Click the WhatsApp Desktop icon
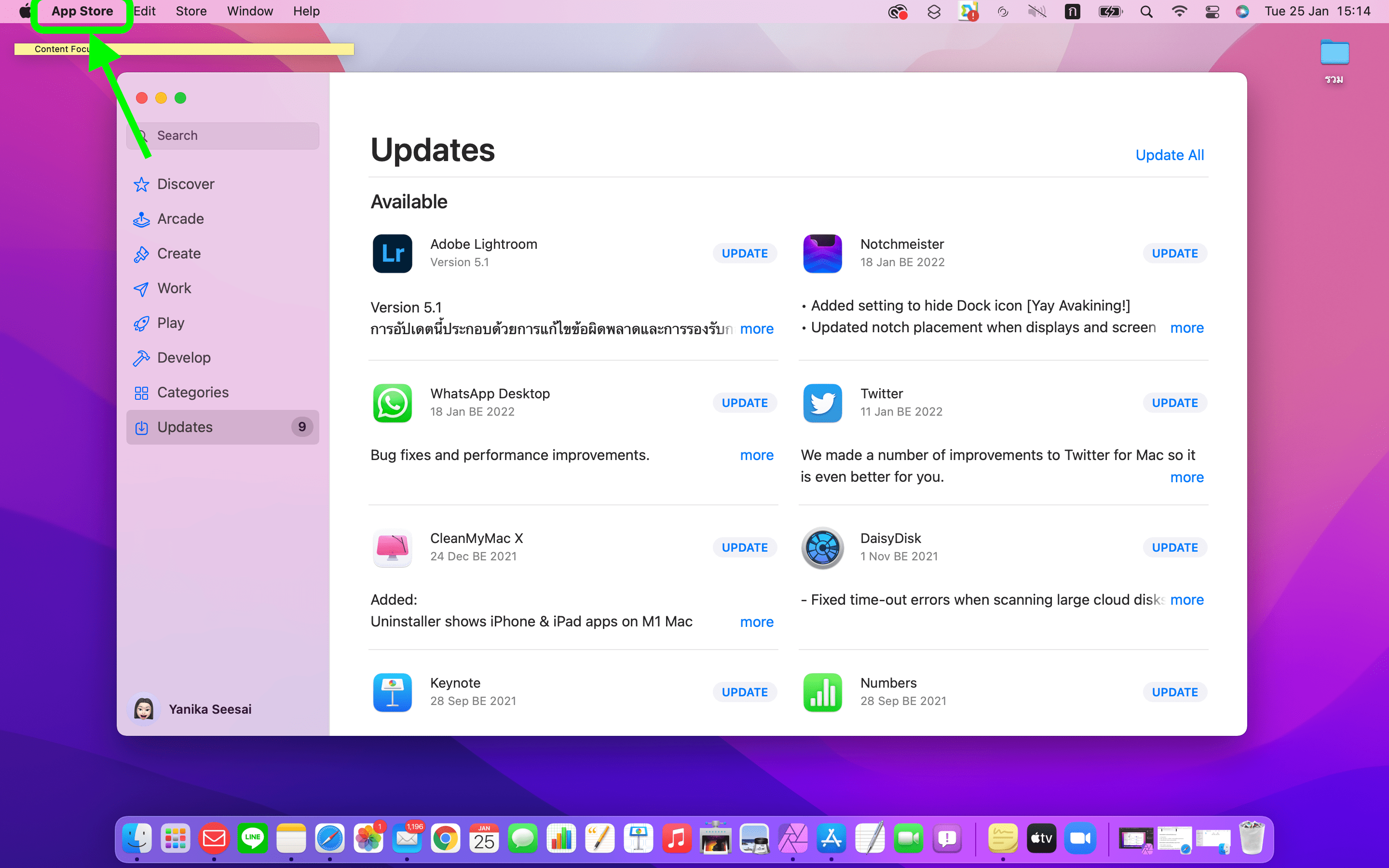The image size is (1389, 868). pos(392,403)
